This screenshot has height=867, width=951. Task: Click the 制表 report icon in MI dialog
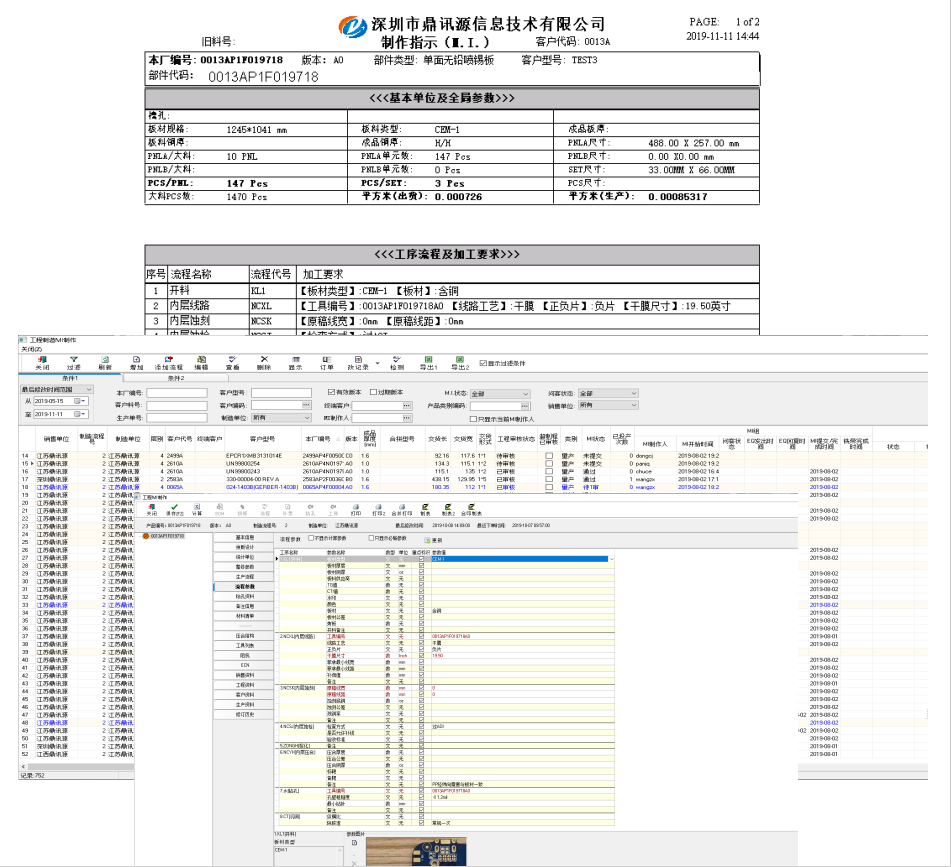pyautogui.click(x=425, y=507)
